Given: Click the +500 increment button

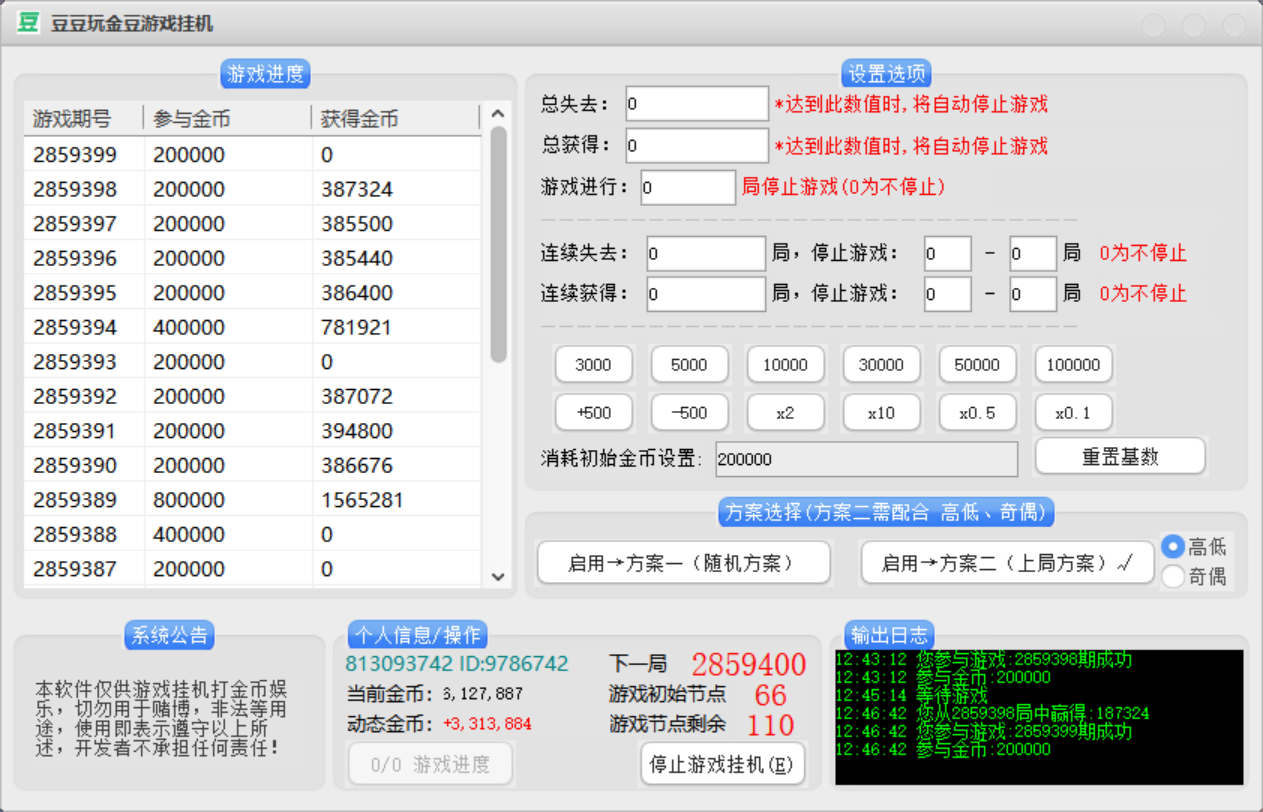Looking at the screenshot, I should [x=593, y=412].
